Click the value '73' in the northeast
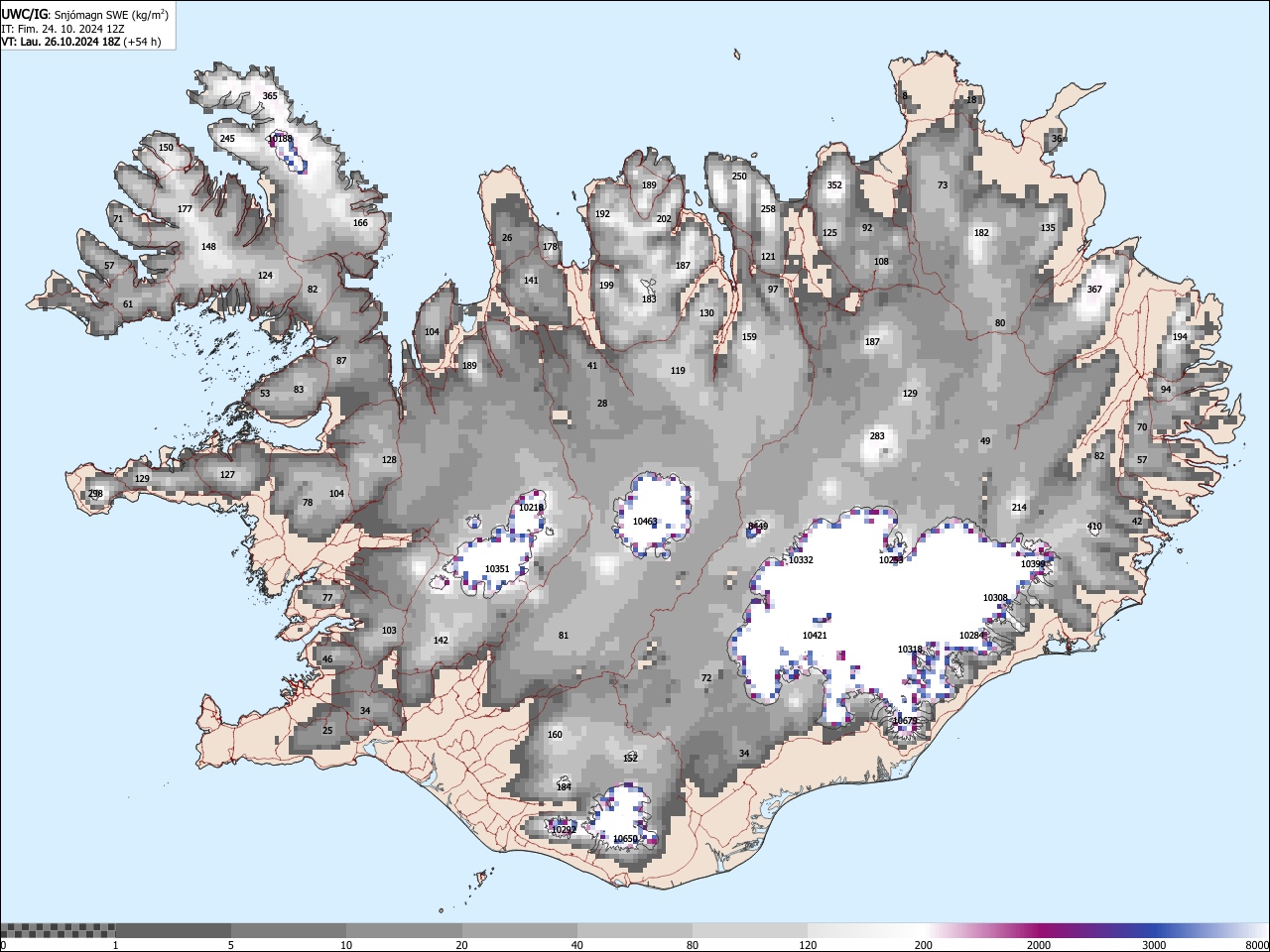Image resolution: width=1270 pixels, height=952 pixels. pyautogui.click(x=943, y=185)
